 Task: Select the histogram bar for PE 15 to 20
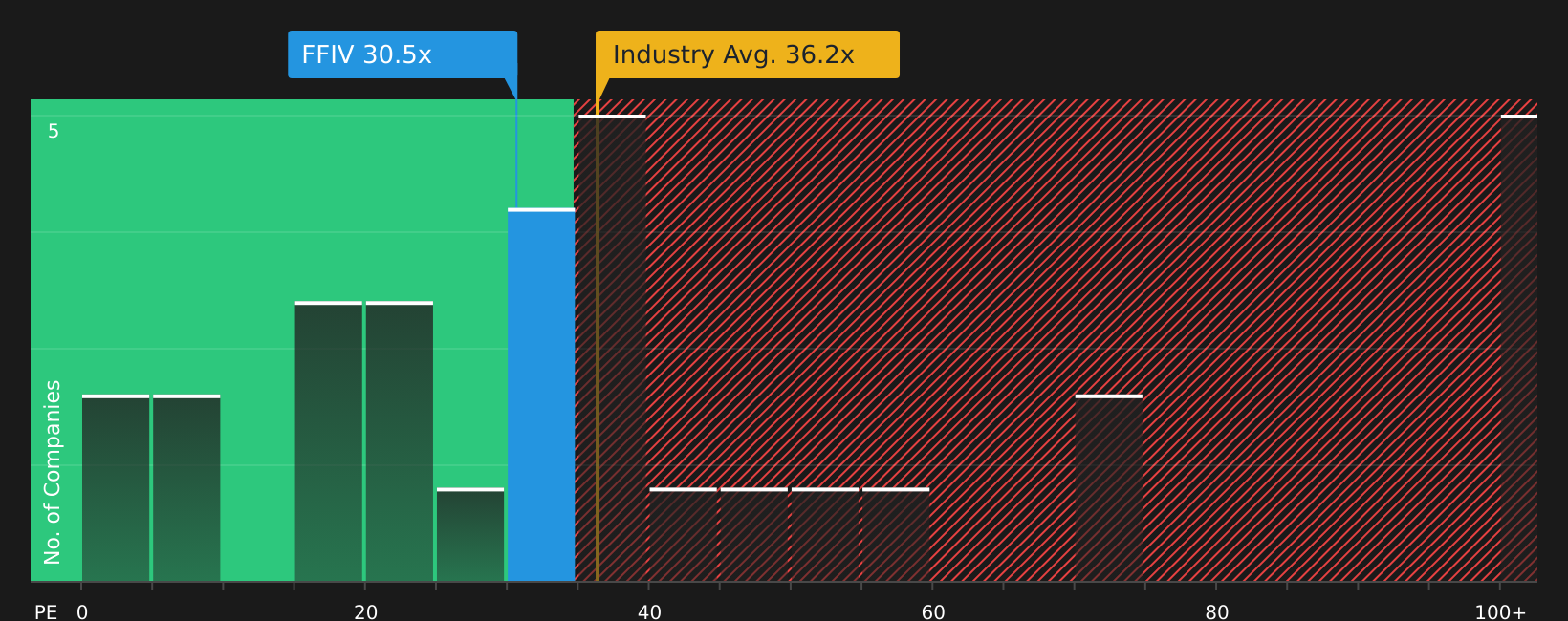[x=329, y=441]
